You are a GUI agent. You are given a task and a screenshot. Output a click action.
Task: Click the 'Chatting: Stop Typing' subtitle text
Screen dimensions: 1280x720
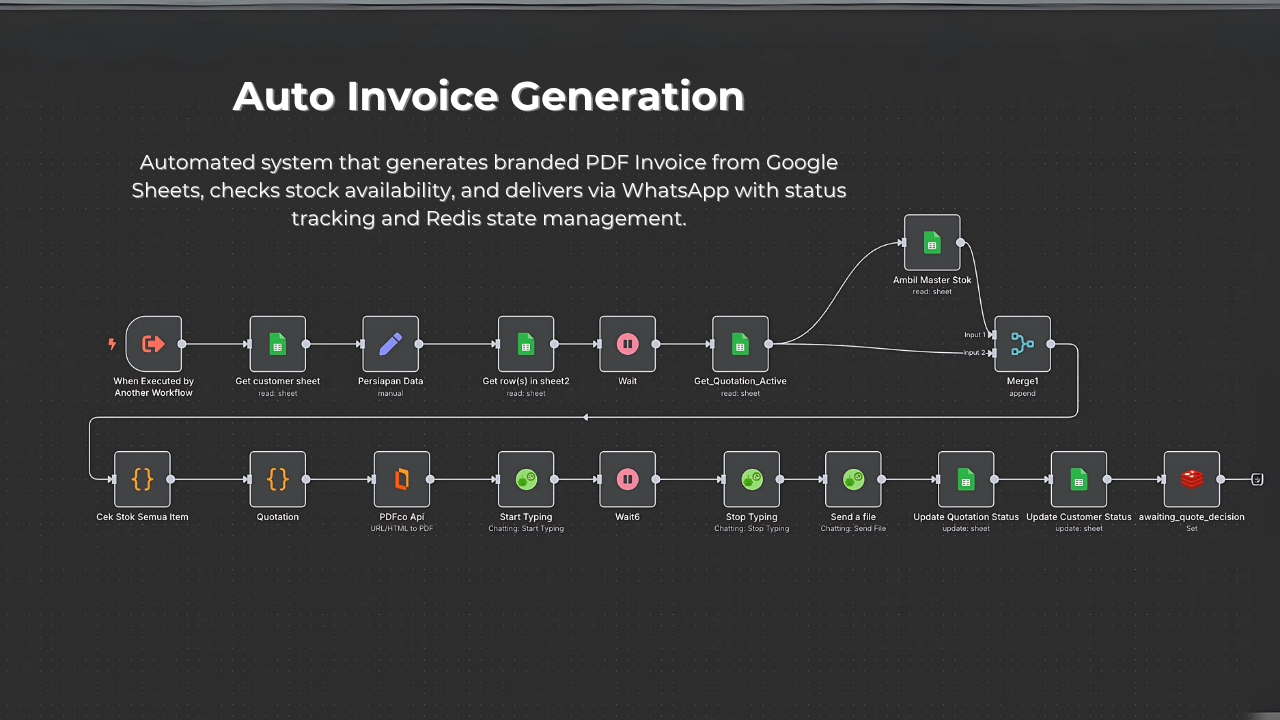[x=752, y=528]
